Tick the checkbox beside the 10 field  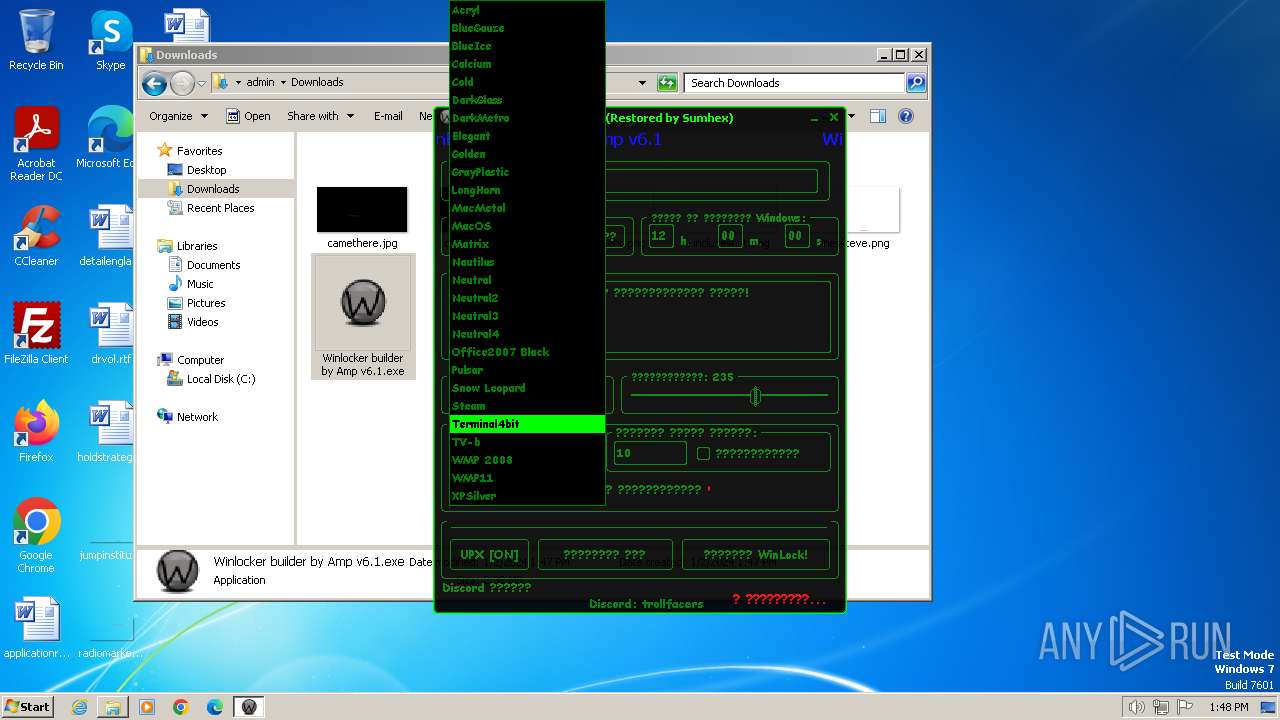point(703,453)
